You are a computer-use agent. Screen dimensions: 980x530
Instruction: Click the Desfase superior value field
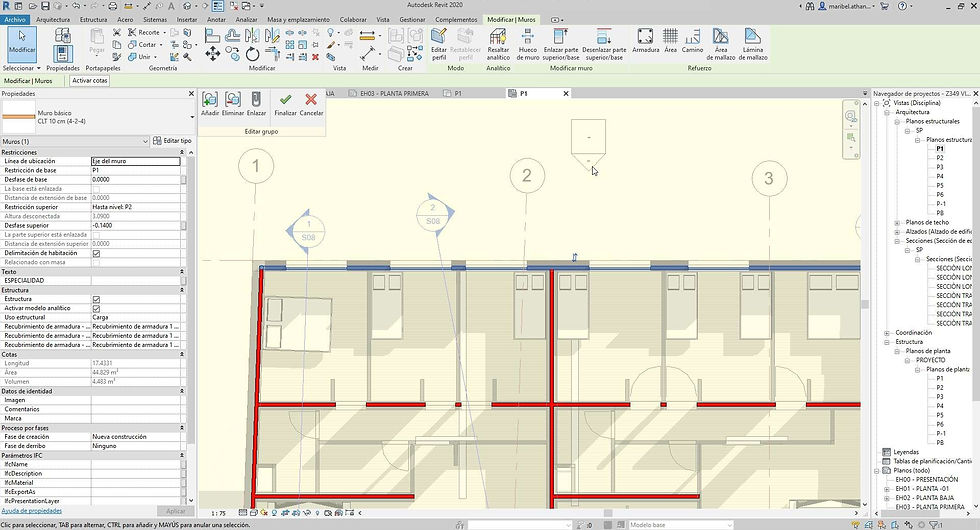[x=136, y=226]
